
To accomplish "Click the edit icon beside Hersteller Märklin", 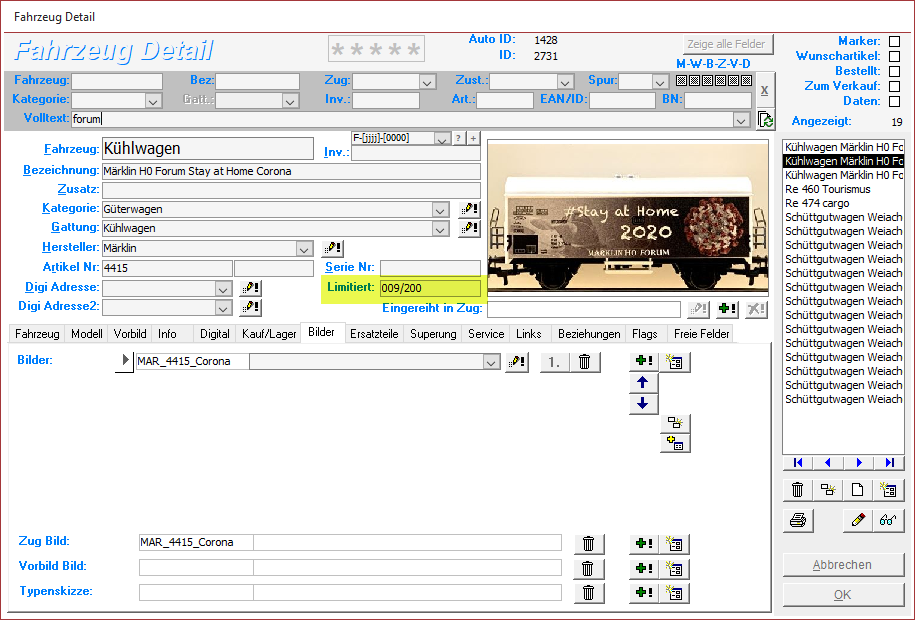I will [x=333, y=248].
